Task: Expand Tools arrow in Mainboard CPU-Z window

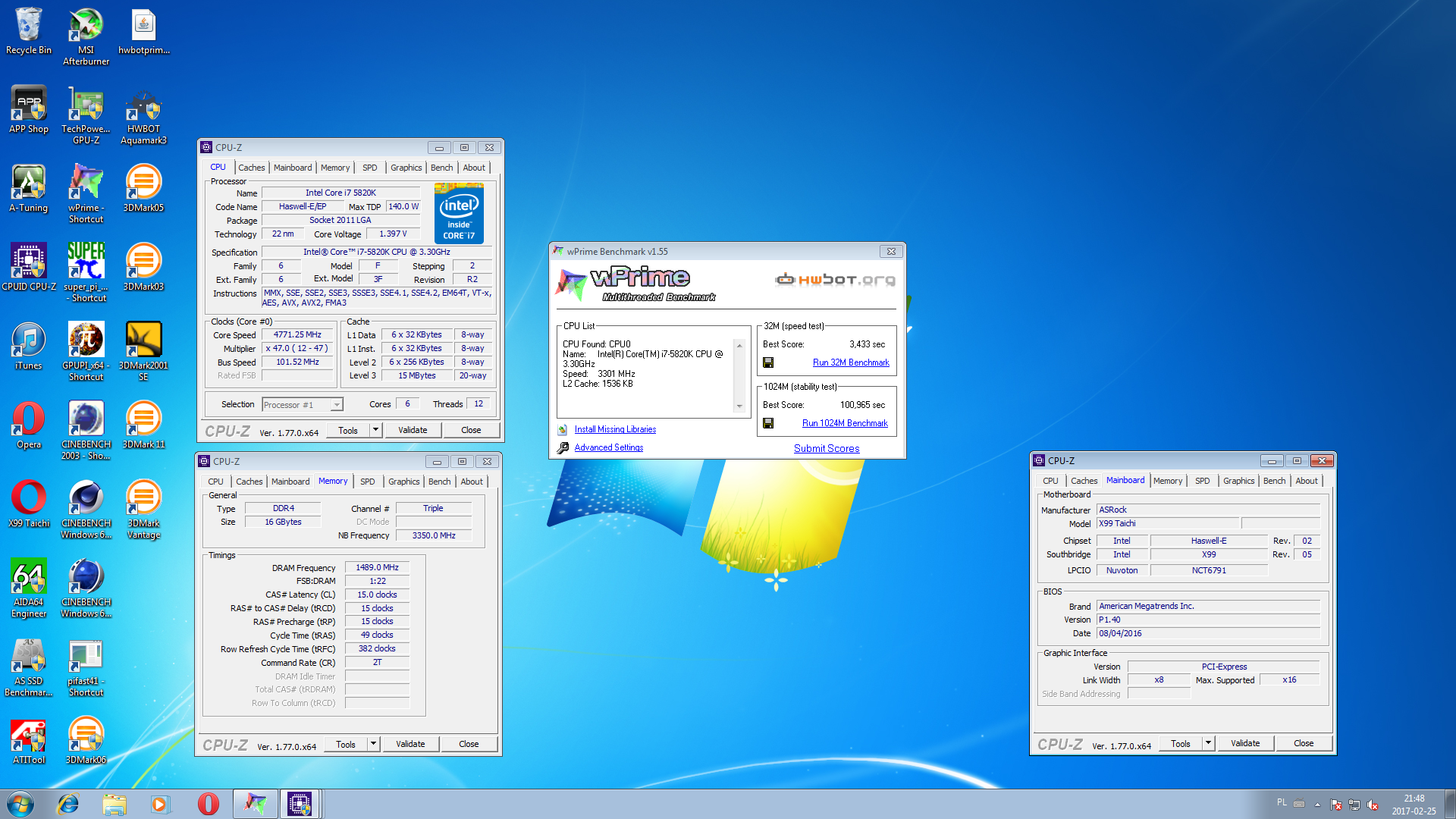Action: coord(1208,743)
